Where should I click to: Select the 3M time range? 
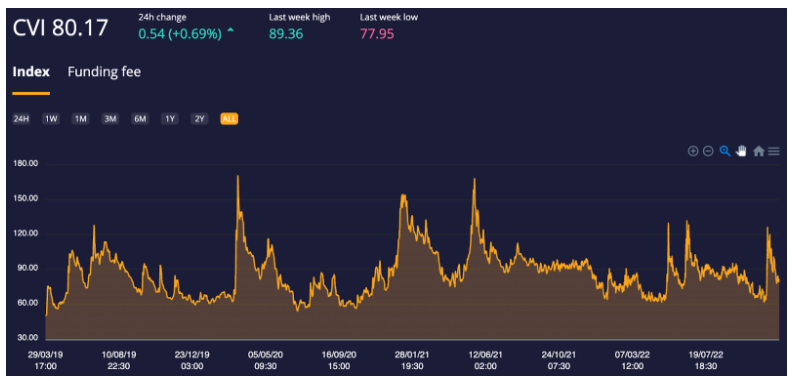[110, 119]
